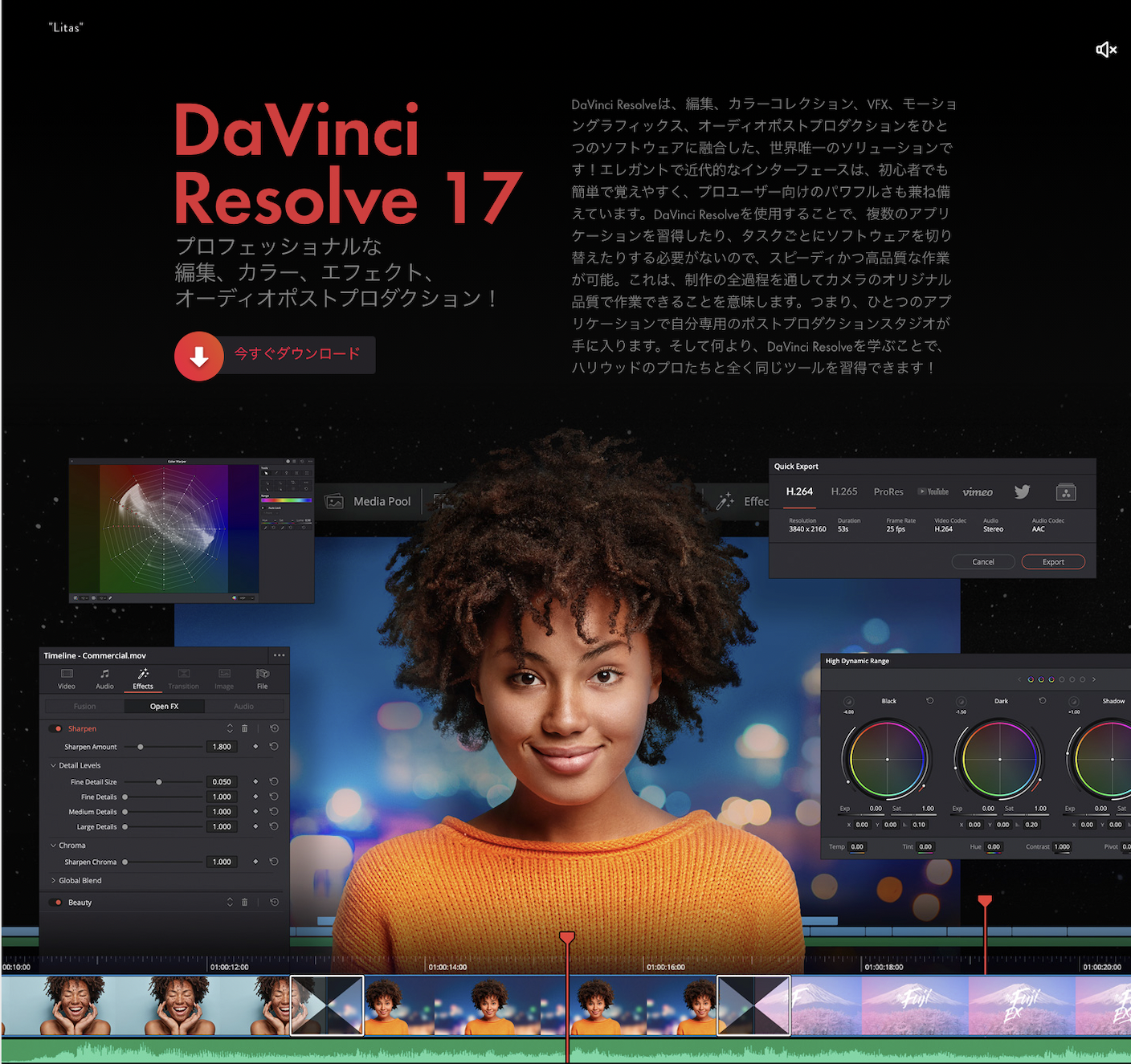Image resolution: width=1131 pixels, height=1064 pixels.
Task: Click the Media Pool toolbar button
Action: coord(368,501)
